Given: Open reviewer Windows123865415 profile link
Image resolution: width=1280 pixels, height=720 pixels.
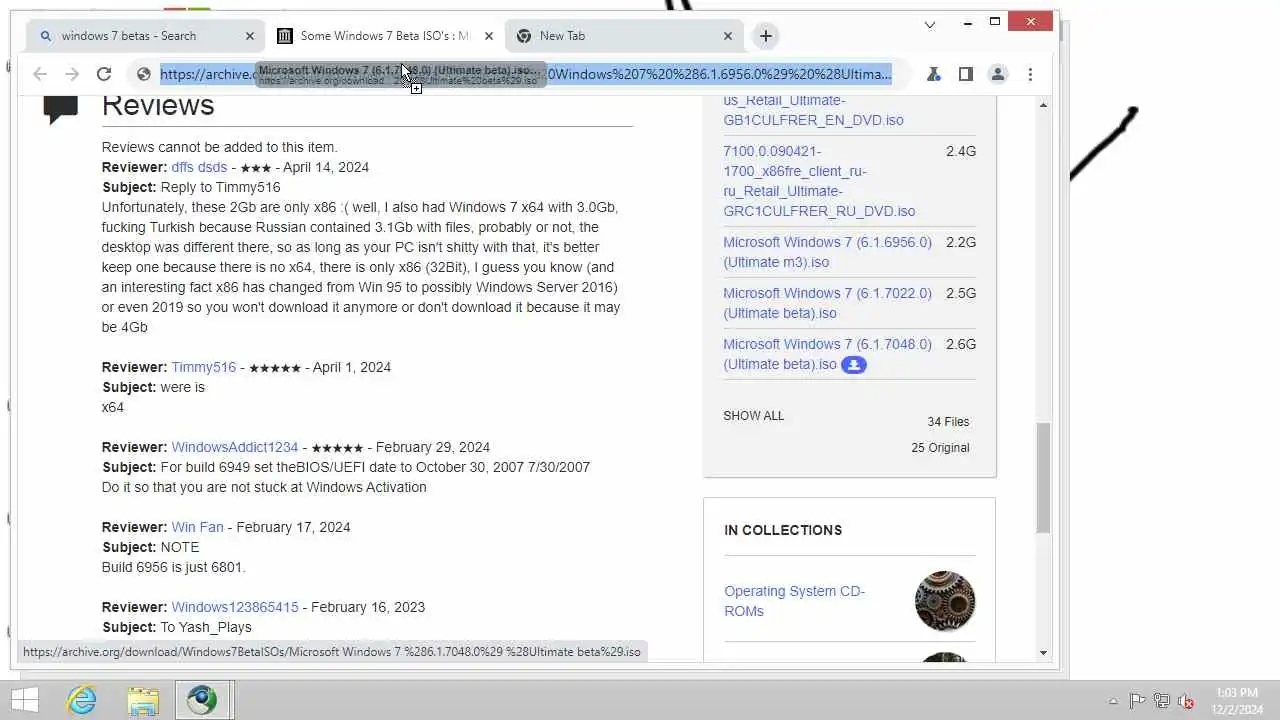Looking at the screenshot, I should pos(234,607).
